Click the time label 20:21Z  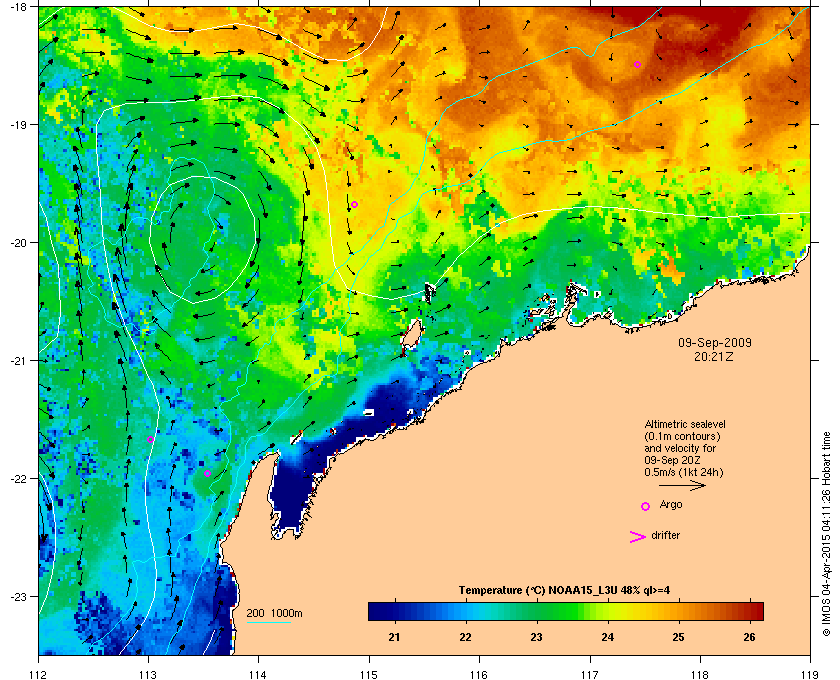[714, 356]
